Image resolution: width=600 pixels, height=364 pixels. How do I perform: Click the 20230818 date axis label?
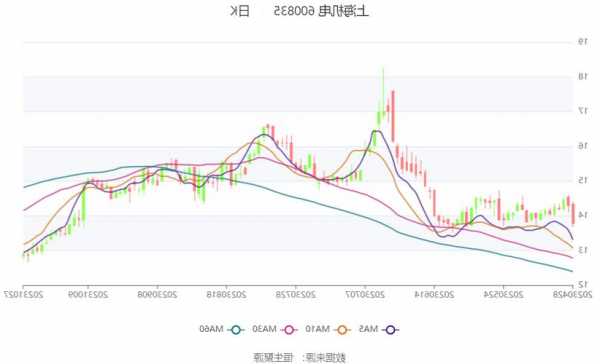pyautogui.click(x=227, y=294)
